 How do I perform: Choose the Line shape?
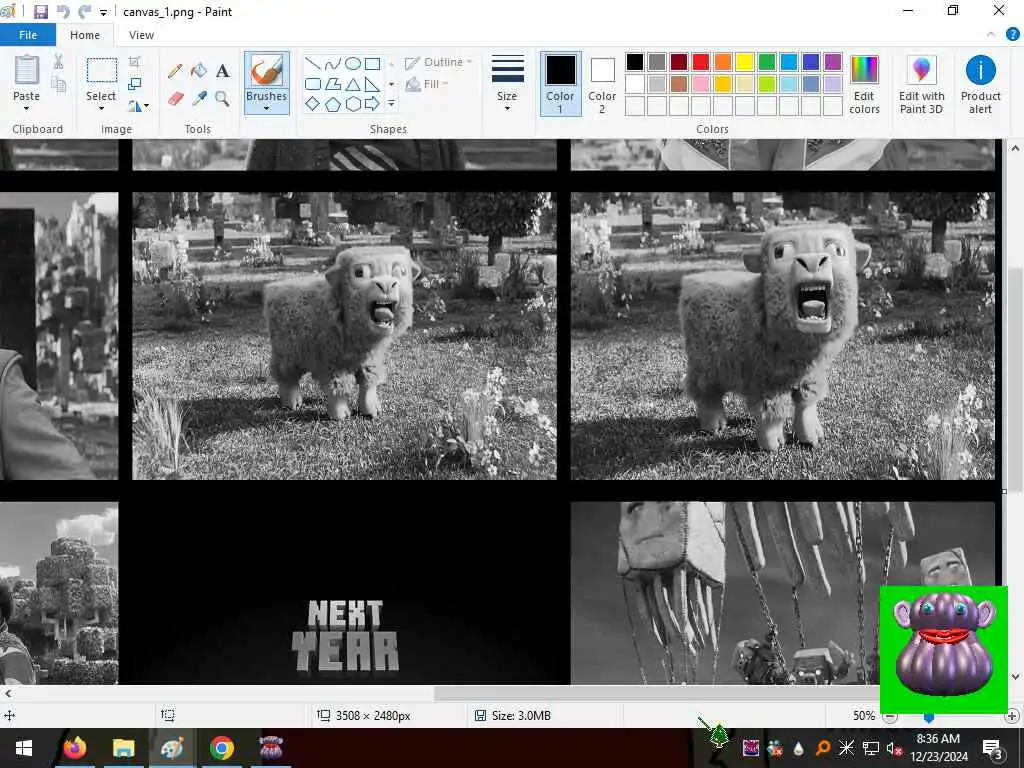pos(313,63)
